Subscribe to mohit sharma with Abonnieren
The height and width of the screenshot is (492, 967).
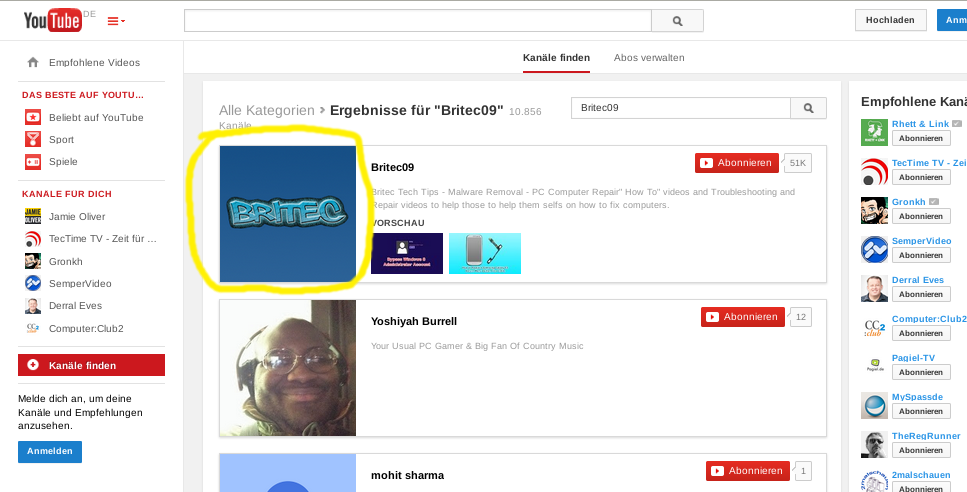748,471
